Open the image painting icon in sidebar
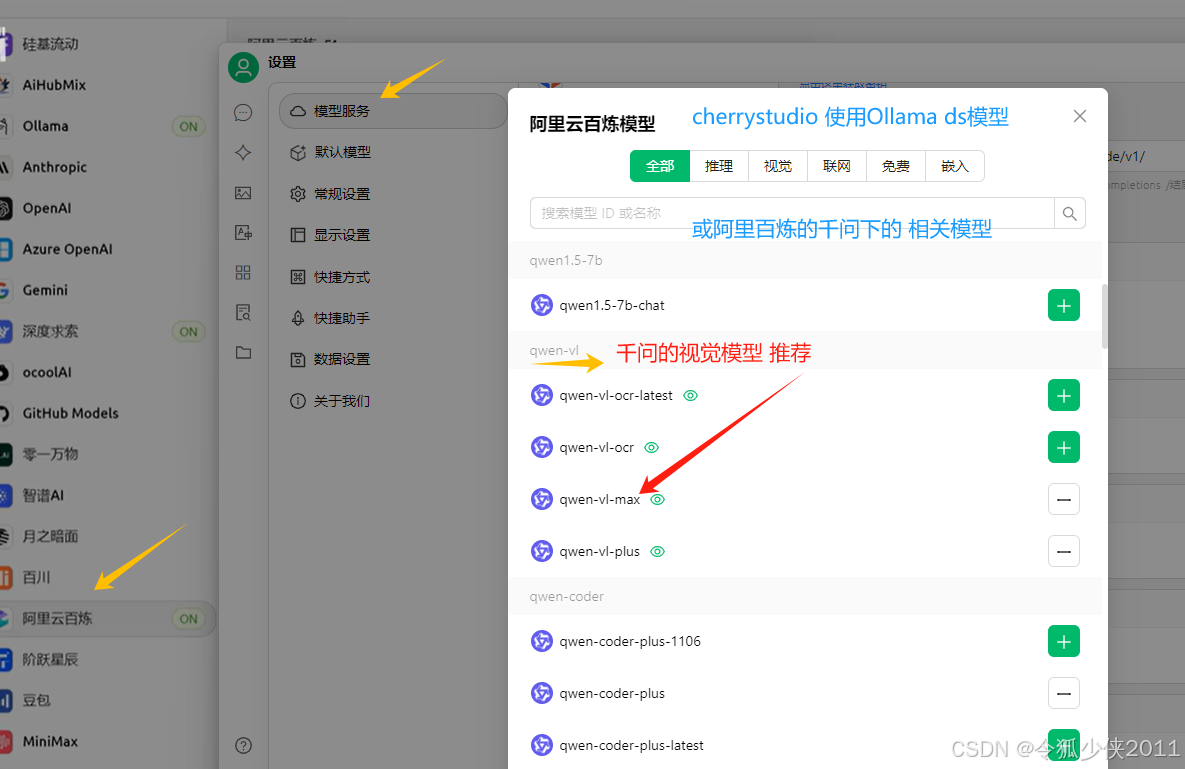The height and width of the screenshot is (769, 1185). pyautogui.click(x=243, y=193)
